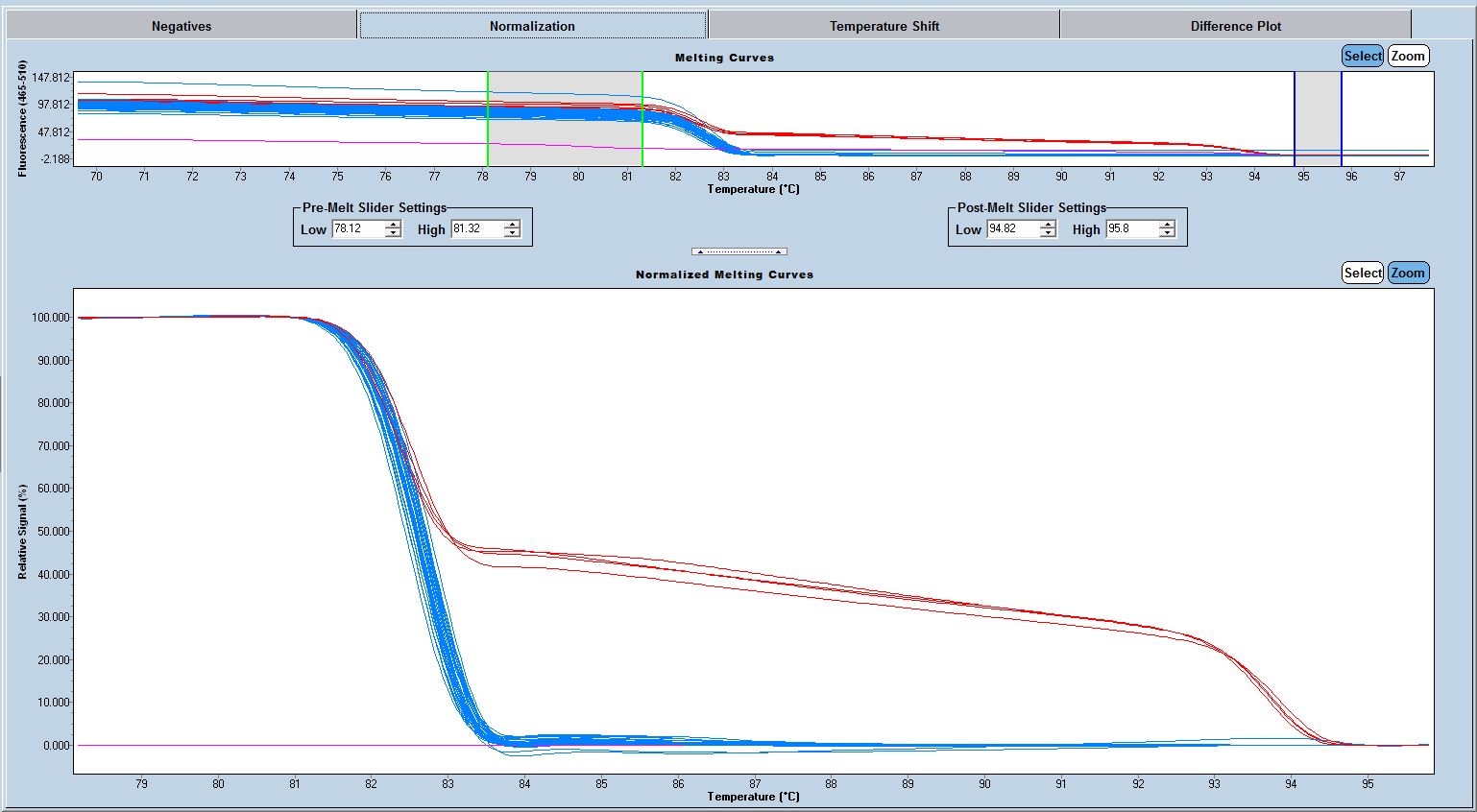Decrease the Post-Melt Low value with down arrow

[1048, 233]
